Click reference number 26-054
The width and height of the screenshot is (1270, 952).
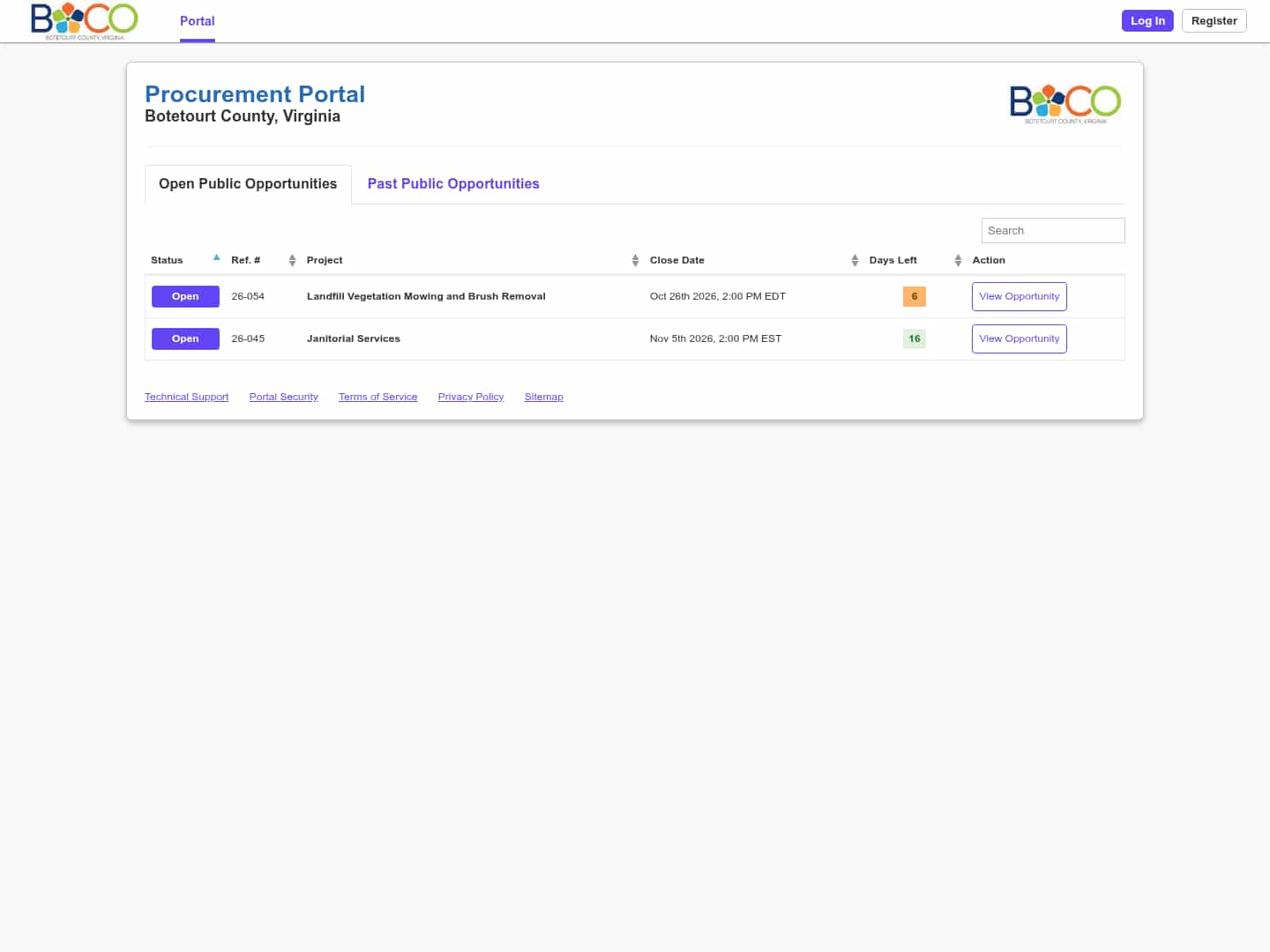tap(248, 296)
